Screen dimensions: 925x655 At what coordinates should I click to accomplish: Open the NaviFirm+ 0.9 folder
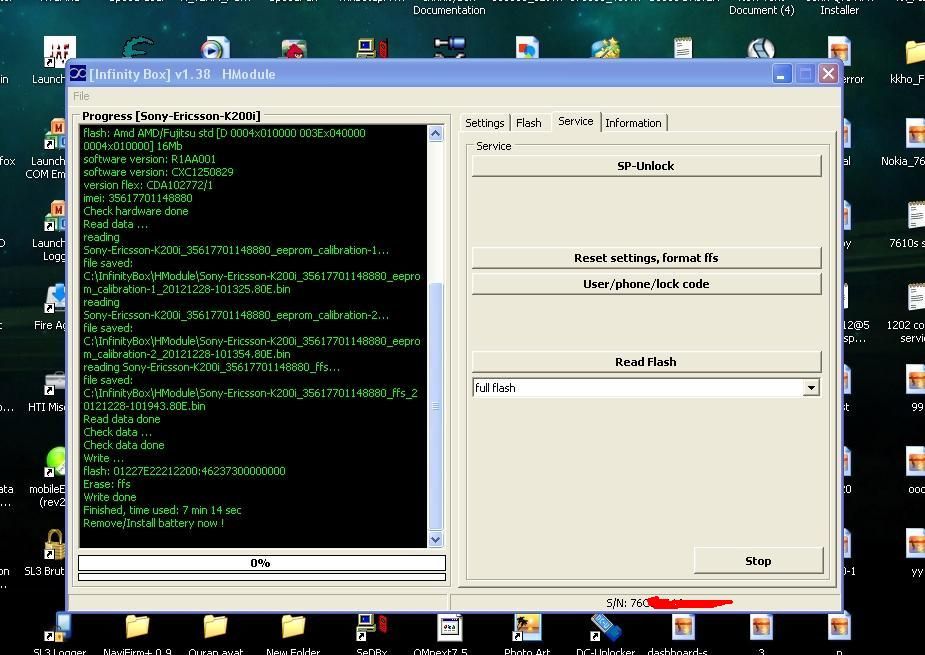point(137,628)
